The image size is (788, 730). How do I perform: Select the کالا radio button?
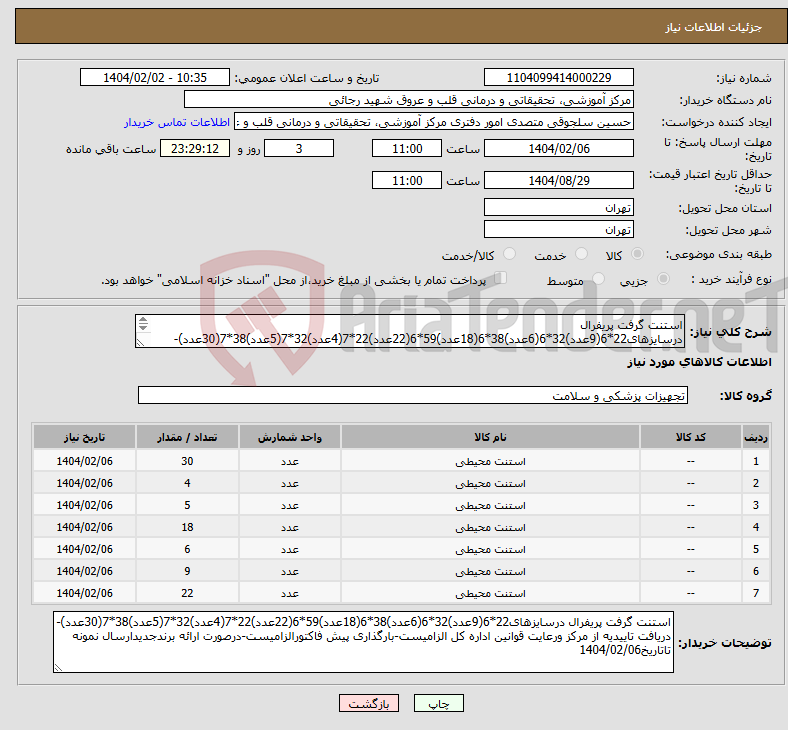tap(637, 255)
